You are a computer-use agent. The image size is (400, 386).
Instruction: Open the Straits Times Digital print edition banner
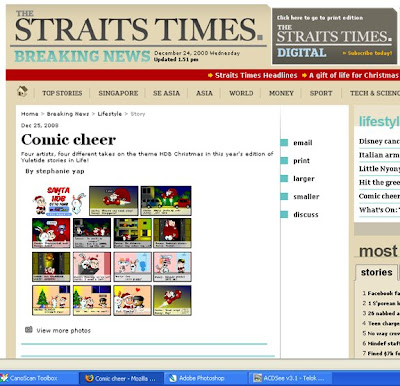[x=334, y=36]
